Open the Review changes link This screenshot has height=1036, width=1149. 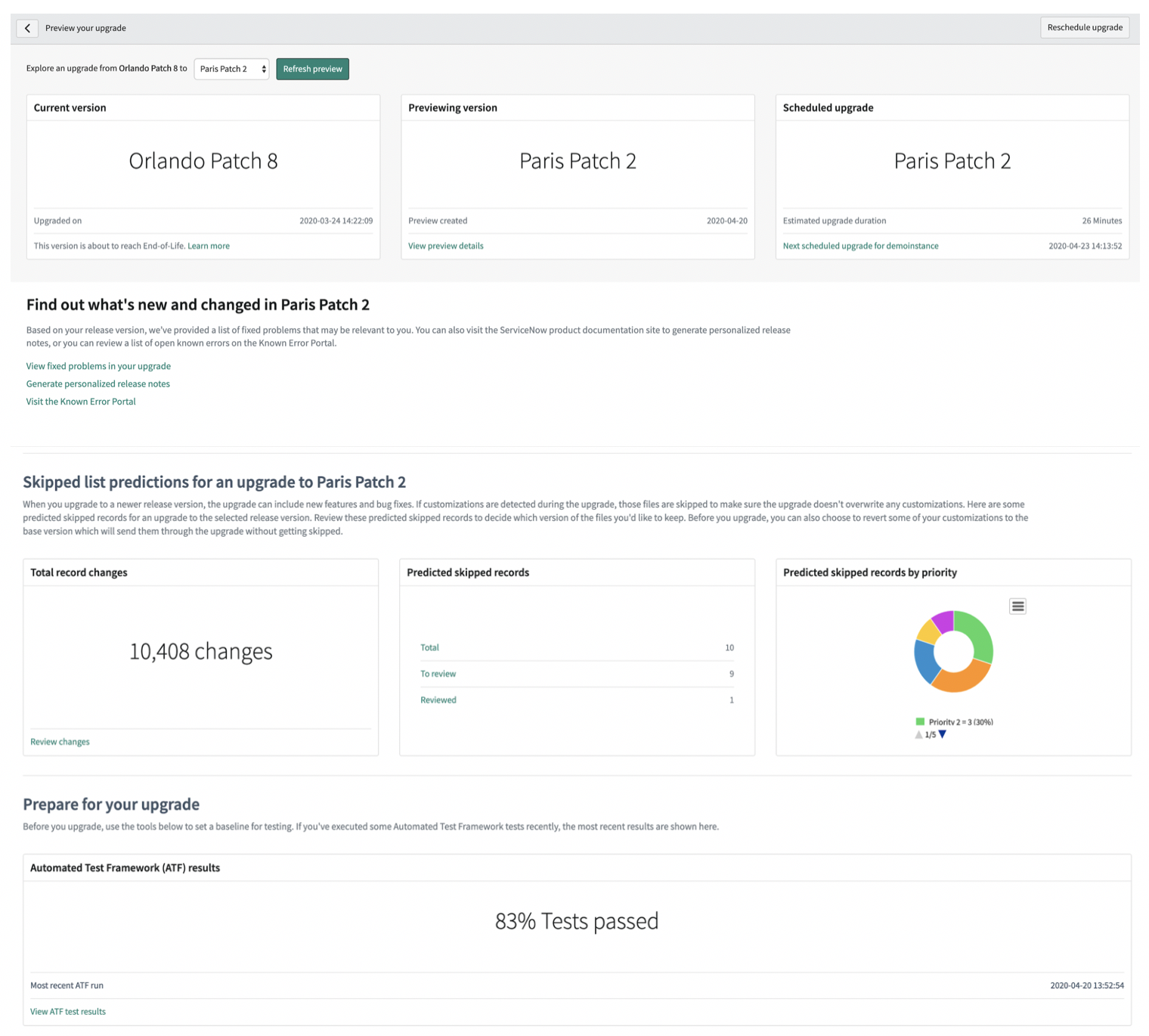point(60,742)
